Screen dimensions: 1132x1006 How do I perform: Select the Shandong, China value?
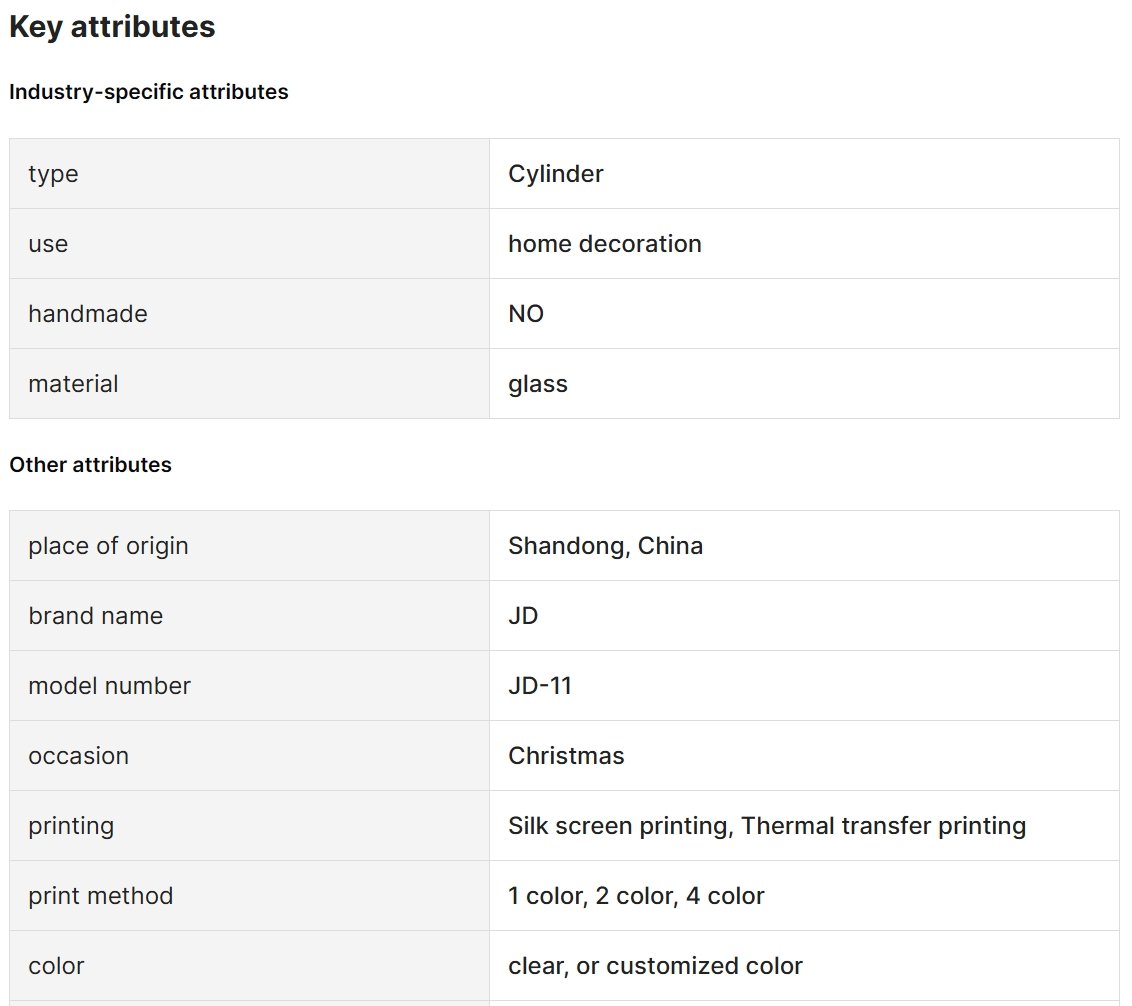tap(606, 546)
